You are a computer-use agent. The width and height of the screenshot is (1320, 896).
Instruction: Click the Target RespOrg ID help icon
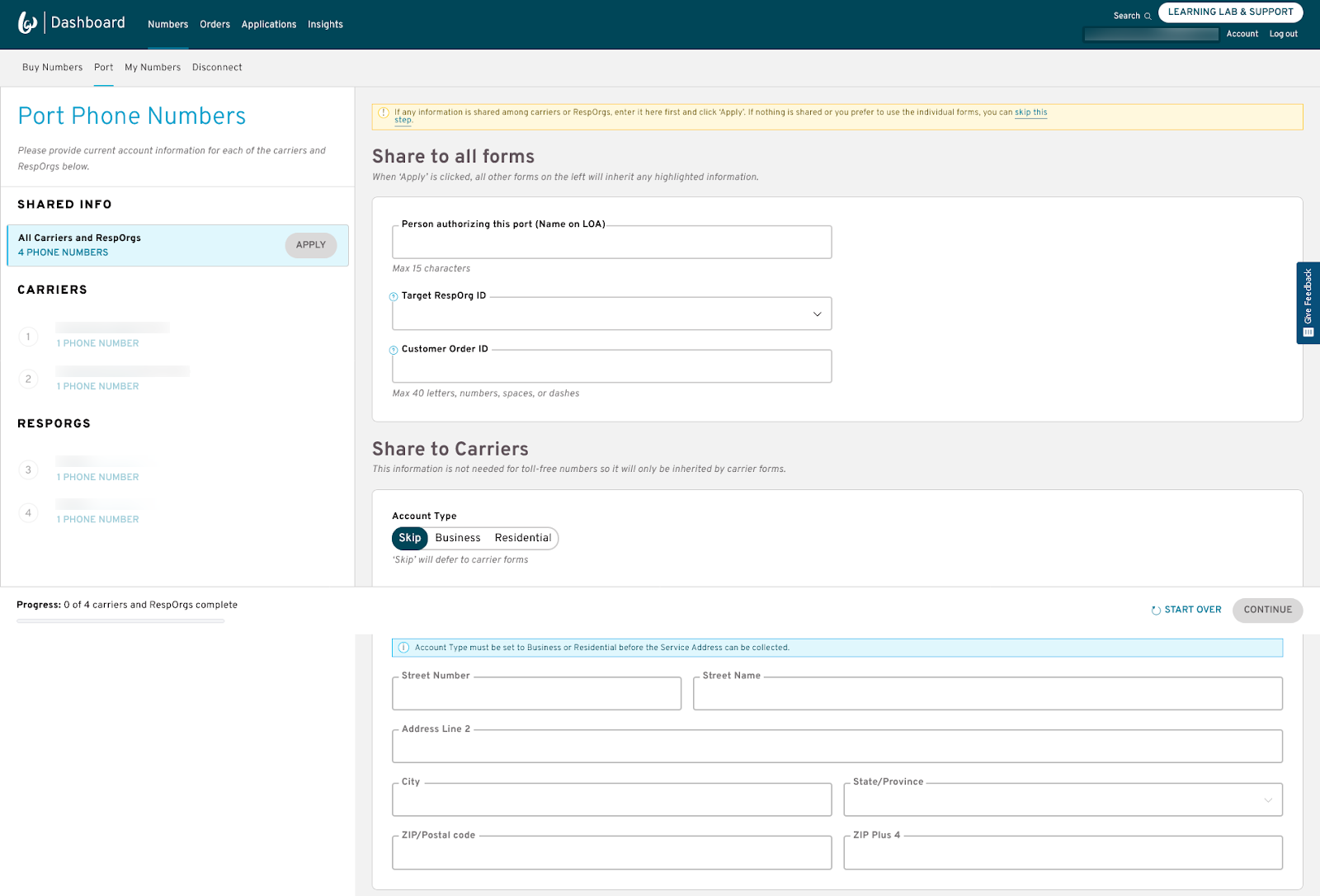394,296
